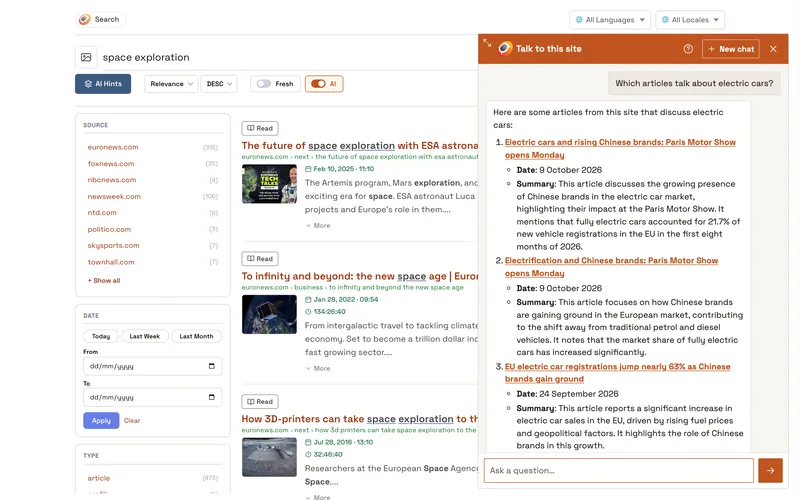Open 'EU electric car registrations jump' chat link
The width and height of the screenshot is (800, 500).
(x=617, y=373)
